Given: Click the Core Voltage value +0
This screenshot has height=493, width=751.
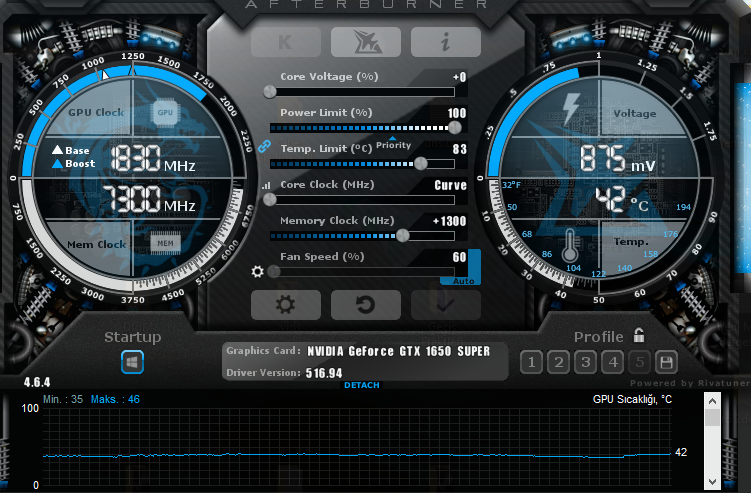Looking at the screenshot, I should pos(459,77).
